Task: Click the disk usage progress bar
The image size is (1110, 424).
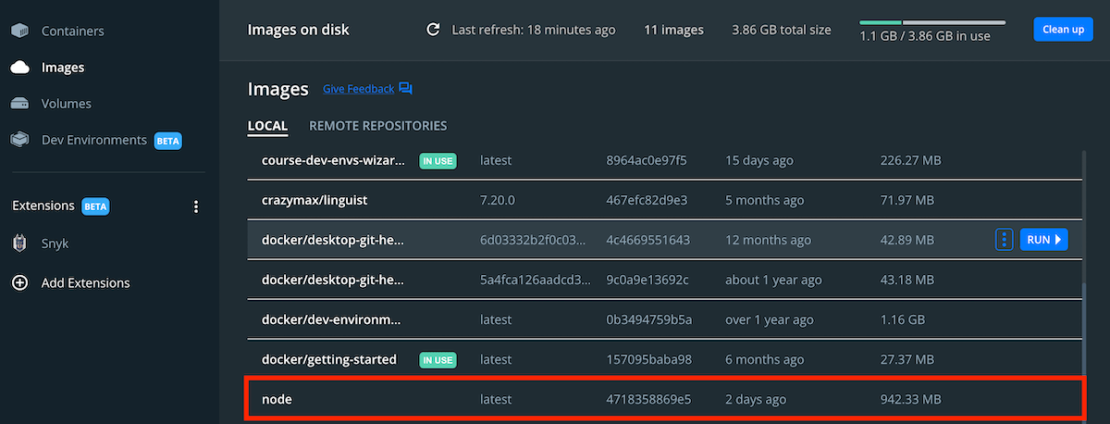Action: 932,21
